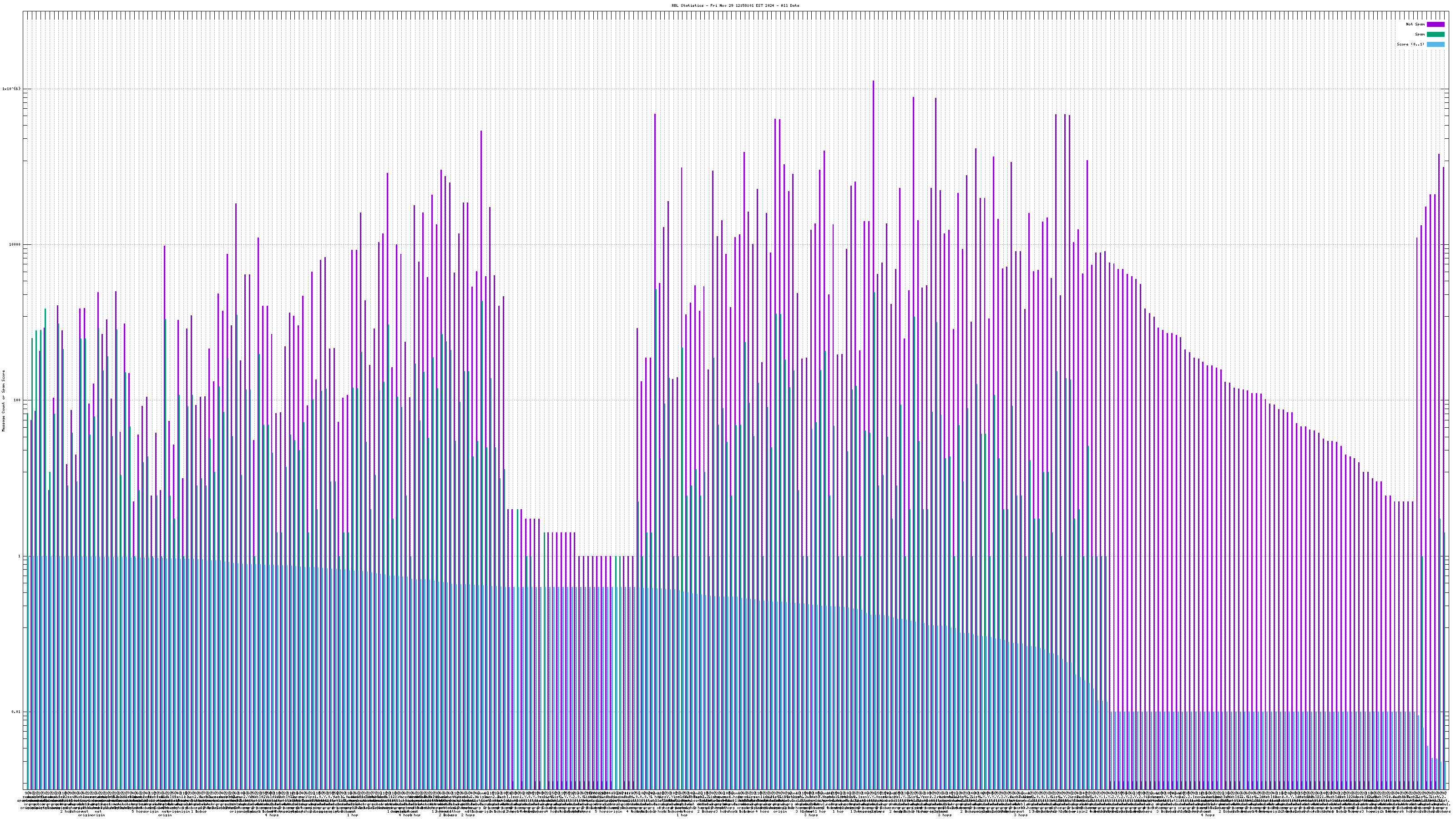
Task: Click the 'All Data' text in the title
Action: click(x=791, y=5)
